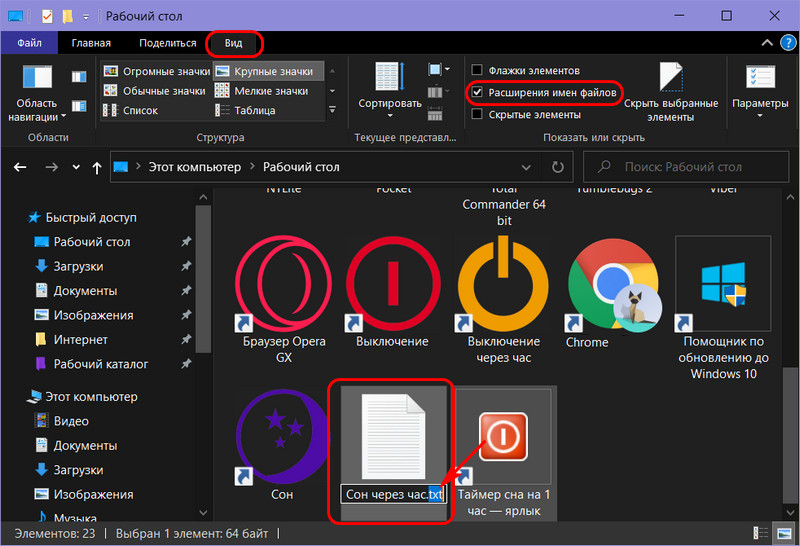Click the Сон через час.txt rename field
This screenshot has height=546, width=800.
[x=393, y=494]
